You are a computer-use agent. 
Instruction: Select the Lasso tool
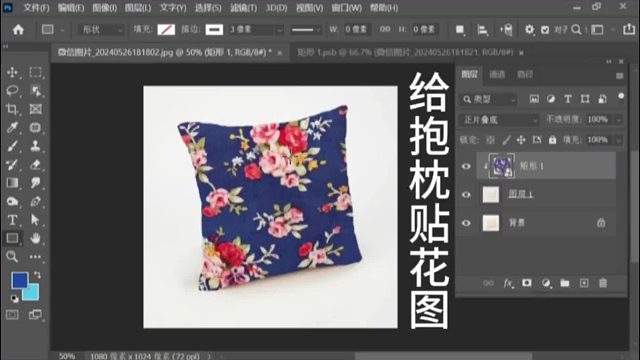click(12, 91)
